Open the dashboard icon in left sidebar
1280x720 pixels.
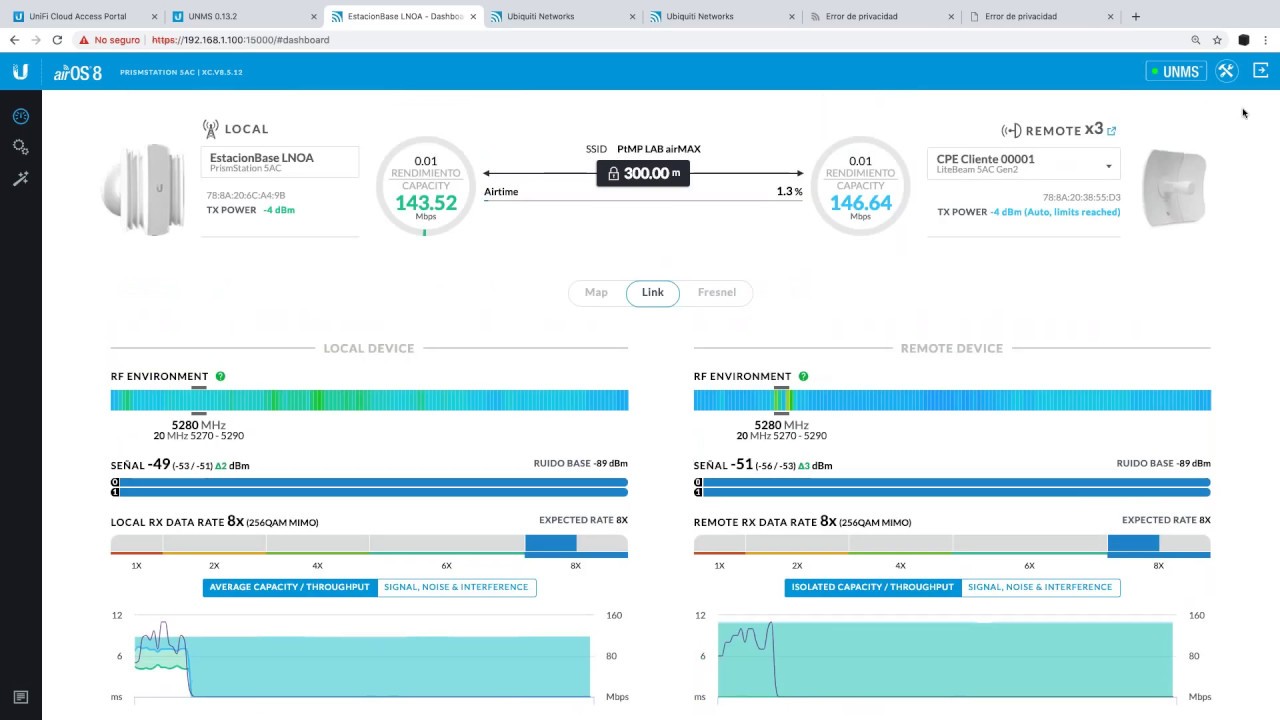tap(20, 116)
